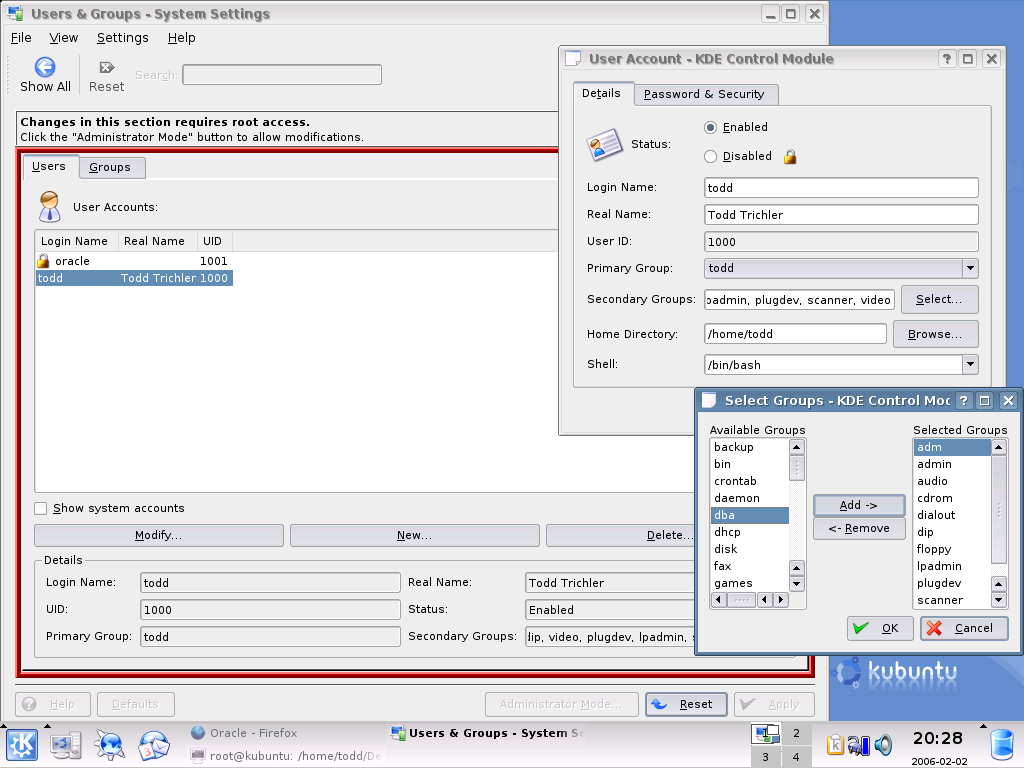Open the View menu
Viewport: 1024px width, 768px height.
[x=63, y=38]
